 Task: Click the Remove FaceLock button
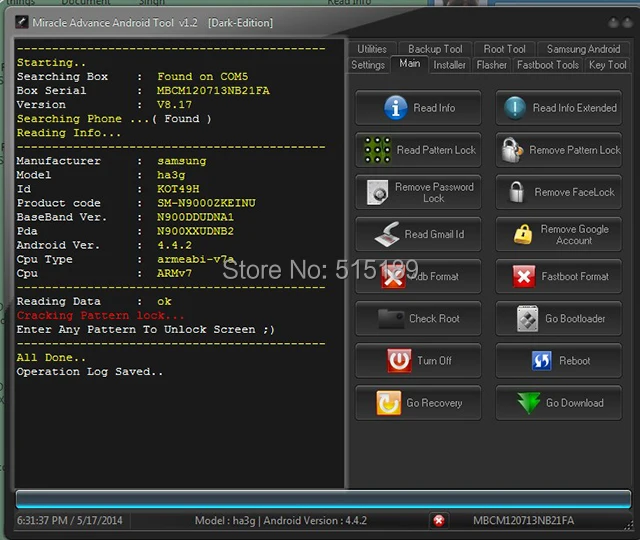(559, 192)
